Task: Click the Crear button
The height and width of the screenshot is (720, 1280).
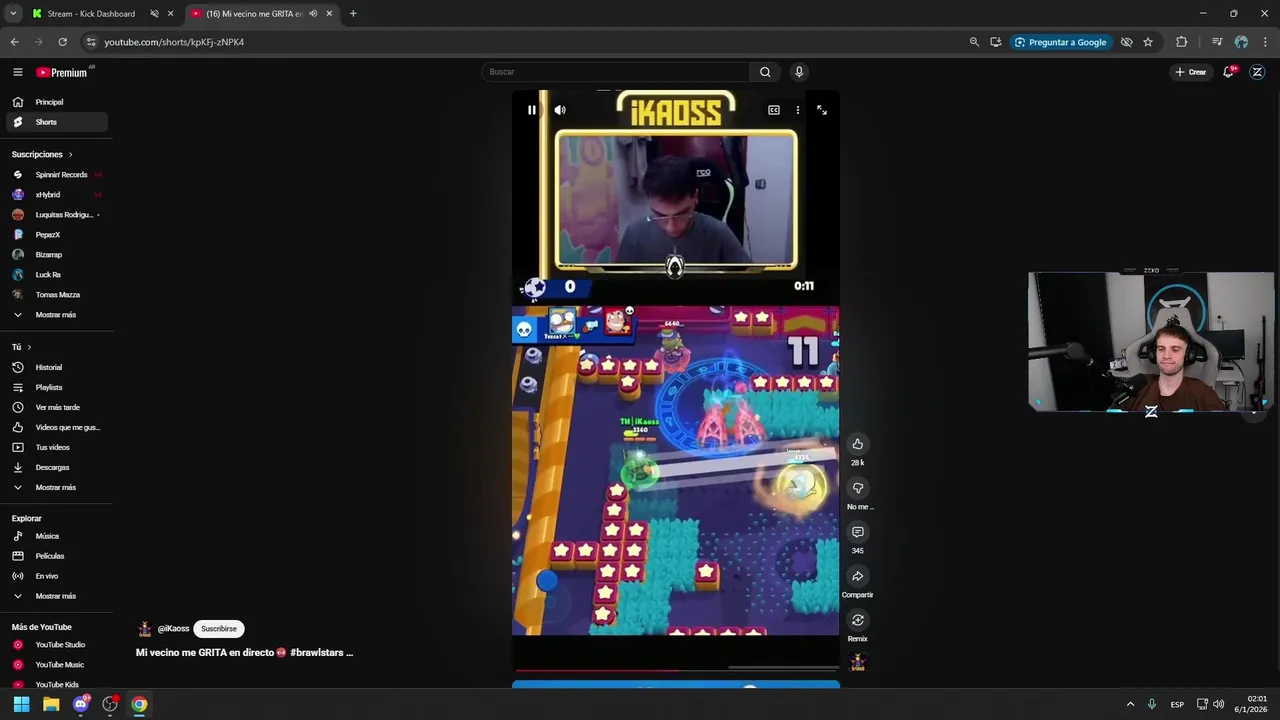Action: pyautogui.click(x=1190, y=72)
